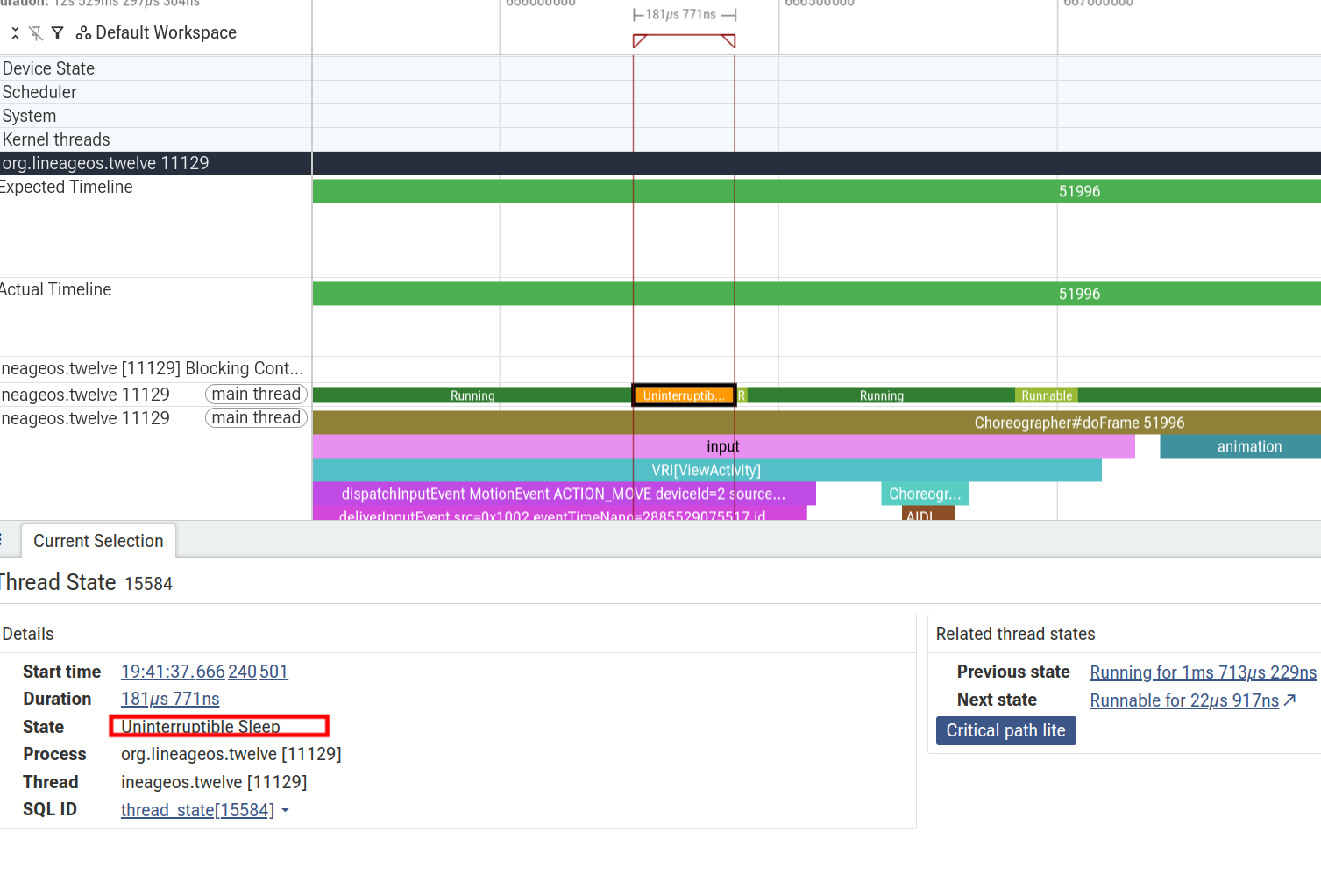Open the track filter funnel icon
This screenshot has width=1321, height=896.
click(x=57, y=33)
